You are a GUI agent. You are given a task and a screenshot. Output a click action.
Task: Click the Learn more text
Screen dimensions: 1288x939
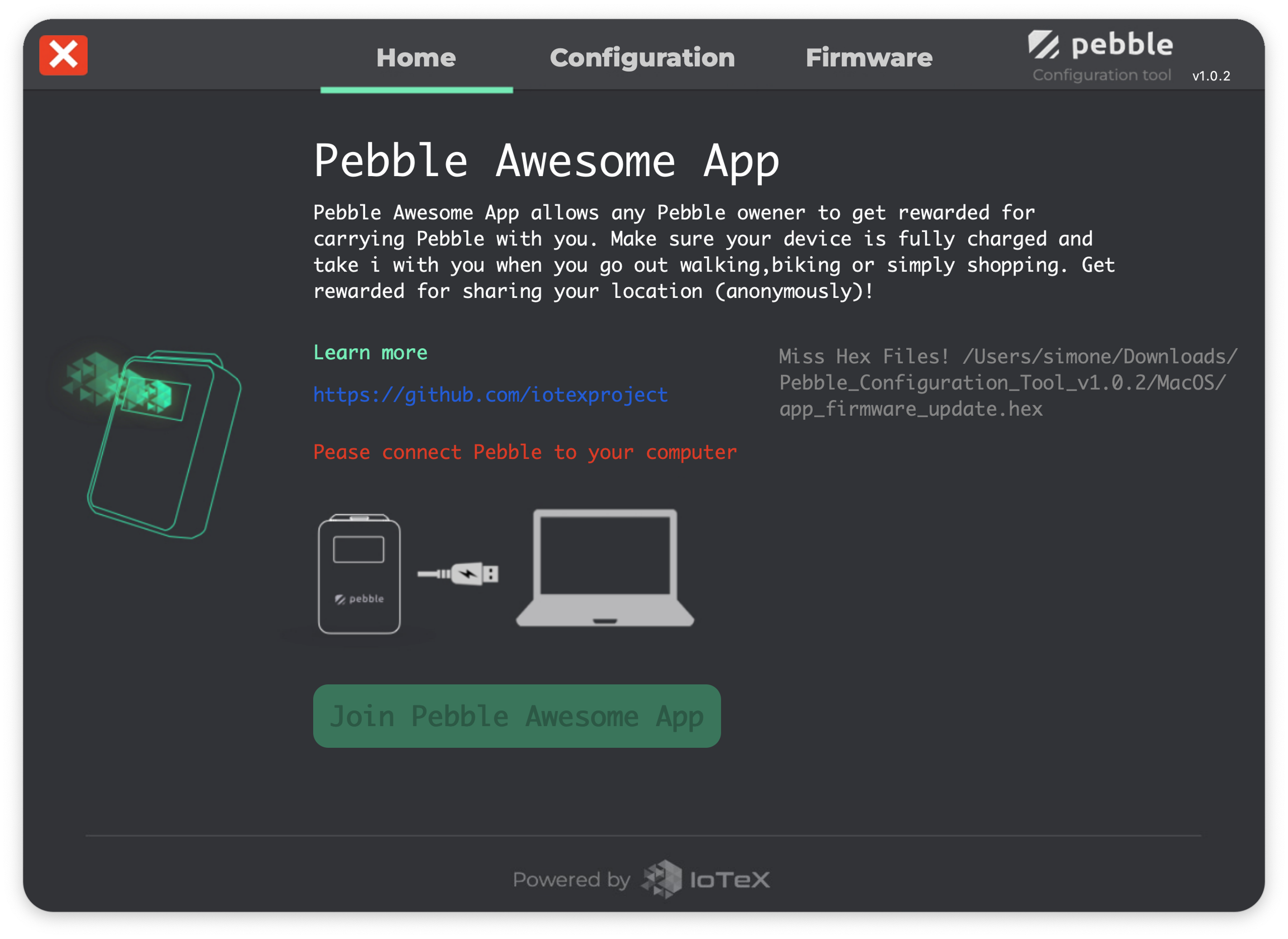(370, 353)
